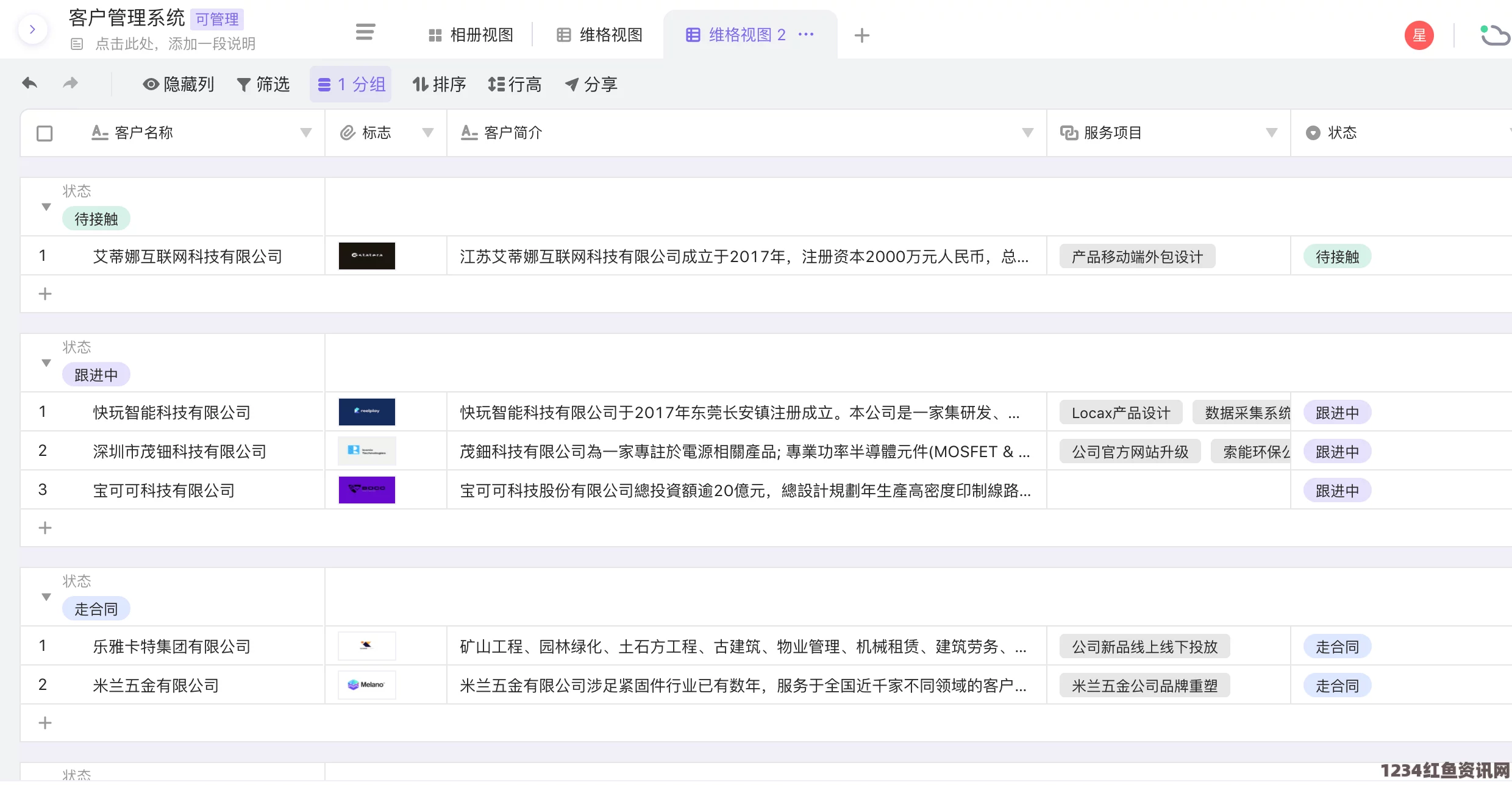1512x785 pixels.
Task: Open the 服务项目 column dropdown arrow
Action: click(1272, 133)
